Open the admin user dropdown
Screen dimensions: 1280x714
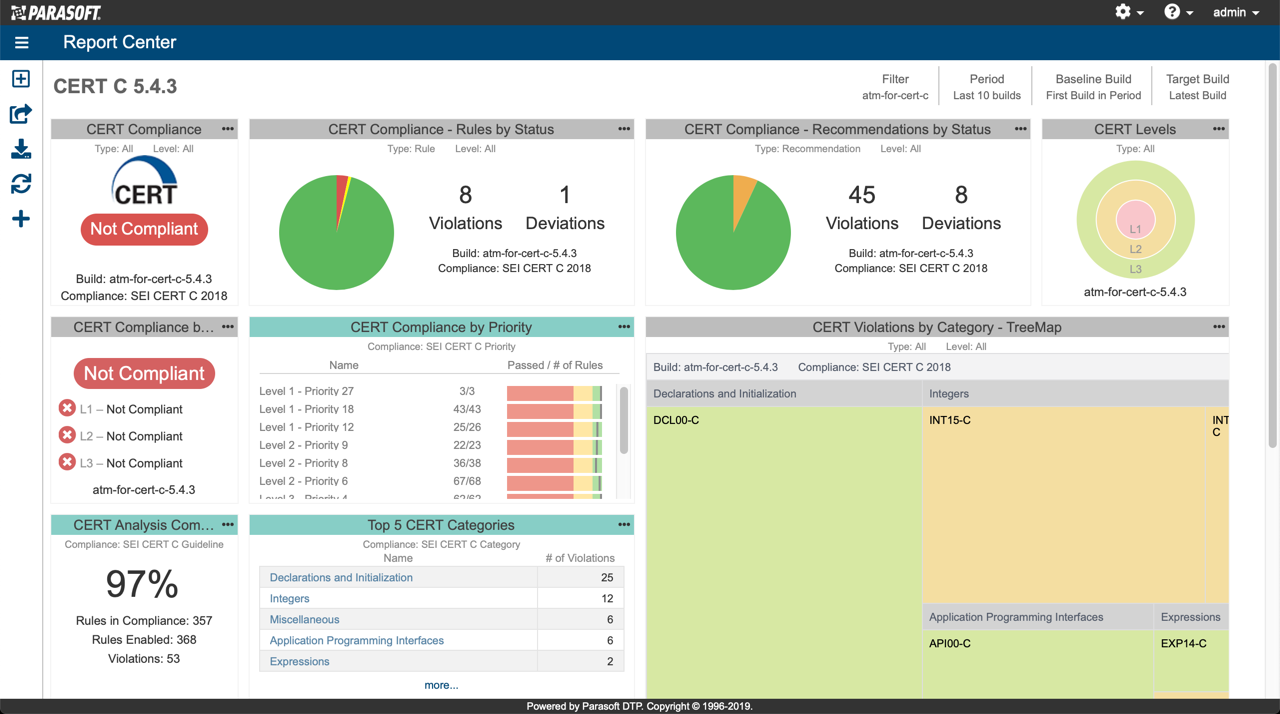click(x=1236, y=12)
